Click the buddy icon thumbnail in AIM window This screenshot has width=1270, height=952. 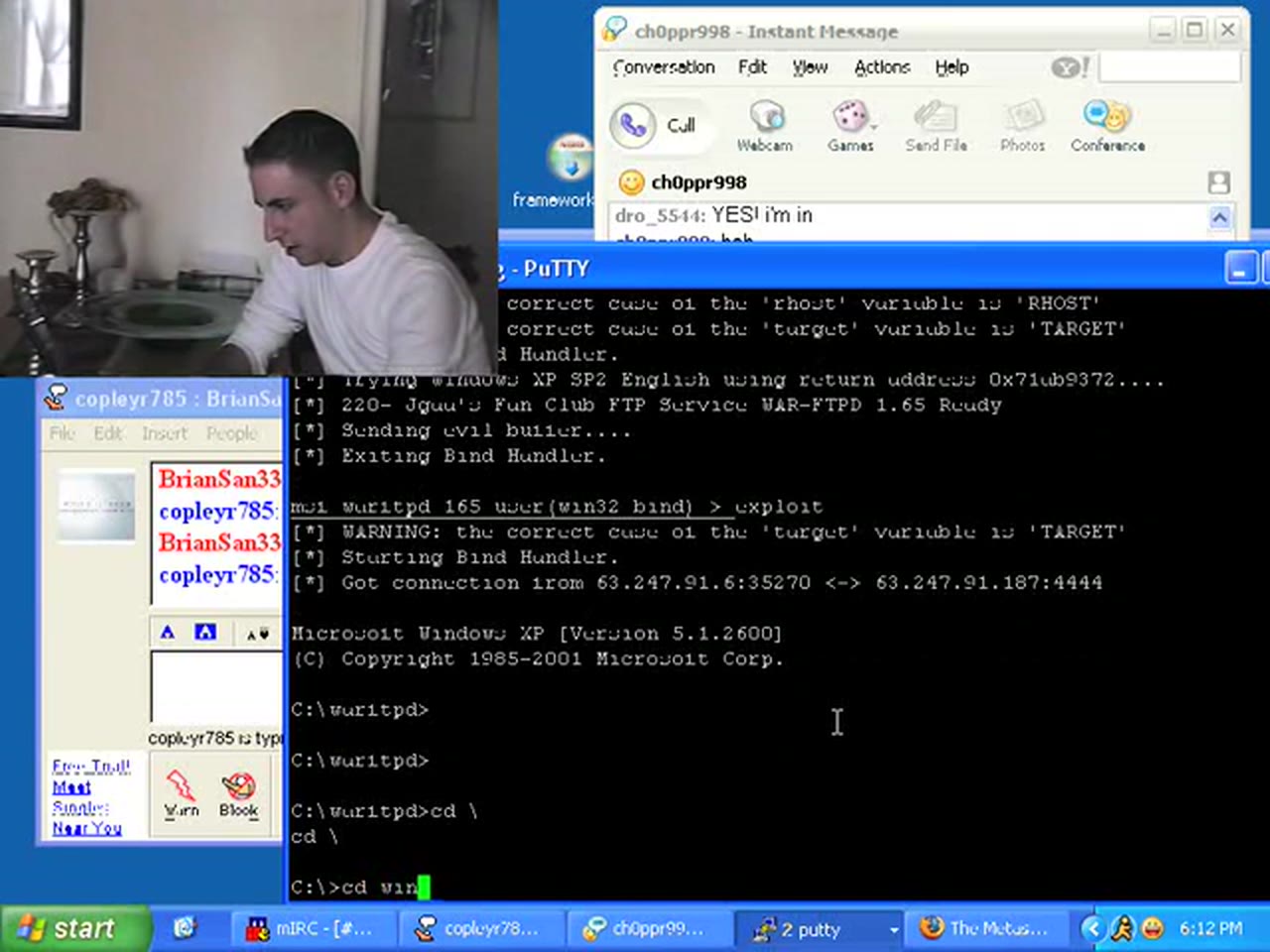(96, 506)
